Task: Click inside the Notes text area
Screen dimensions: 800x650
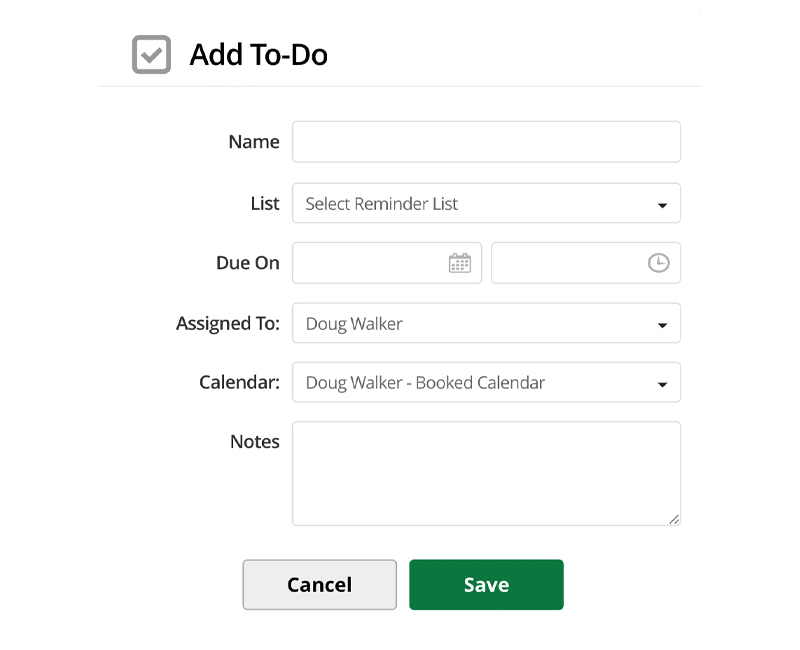Action: (486, 470)
